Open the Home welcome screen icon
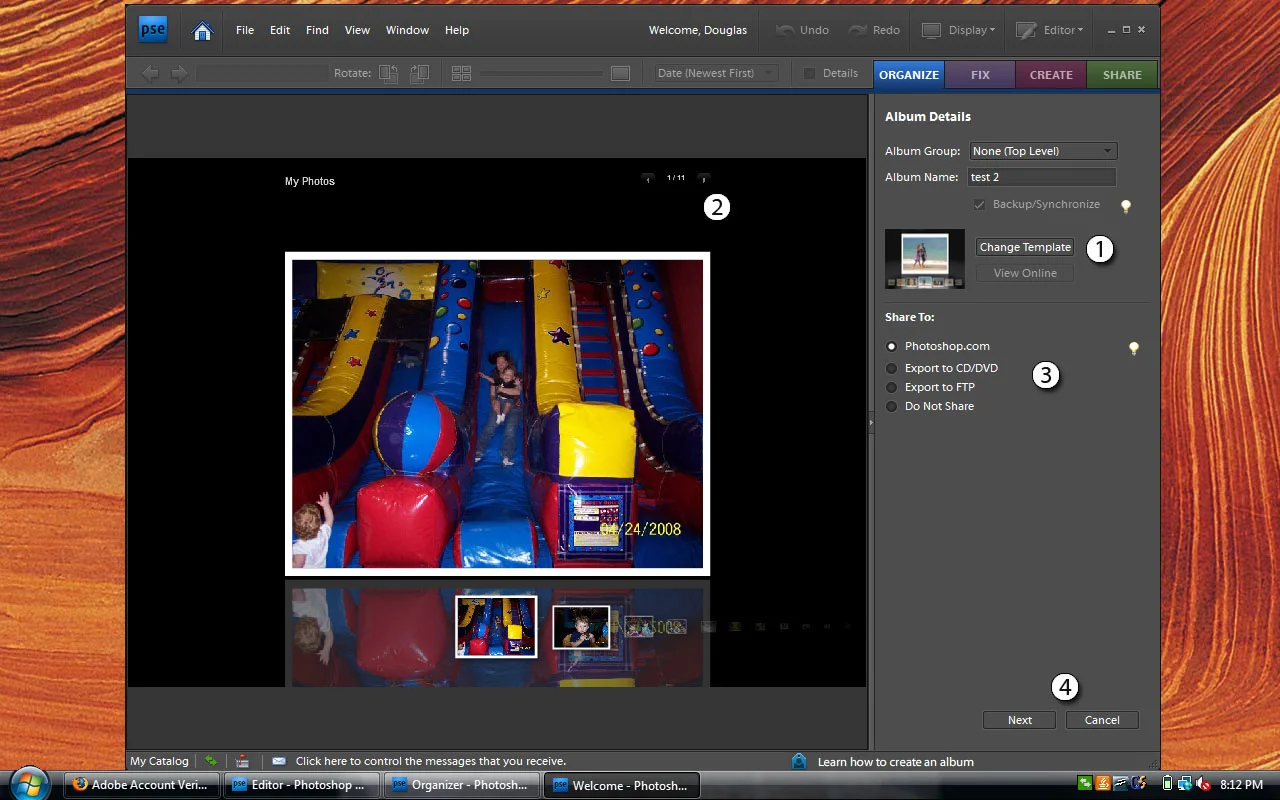1280x800 pixels. (x=202, y=31)
